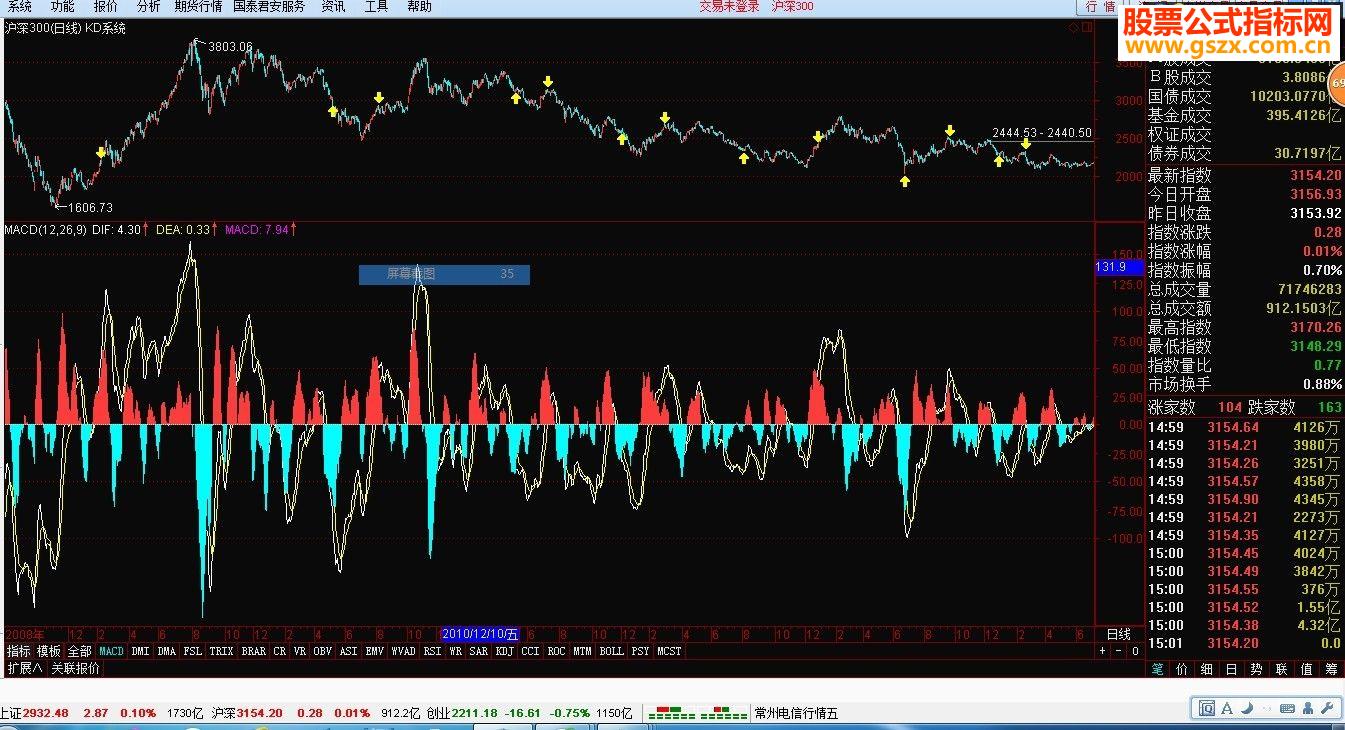Switch to the BRAR indicator
1345x730 pixels.
[x=254, y=651]
